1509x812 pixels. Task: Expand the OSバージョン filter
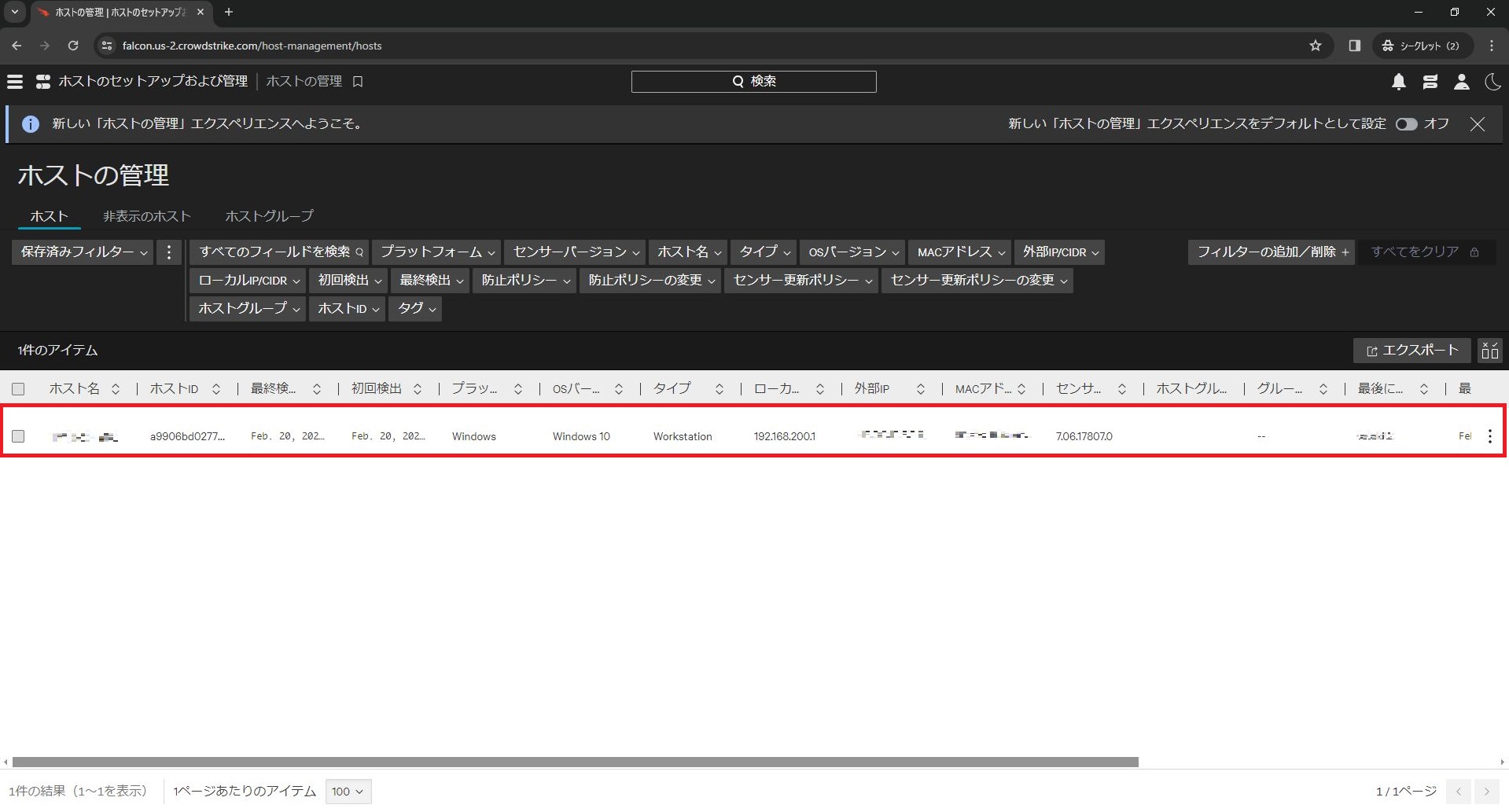tap(852, 252)
